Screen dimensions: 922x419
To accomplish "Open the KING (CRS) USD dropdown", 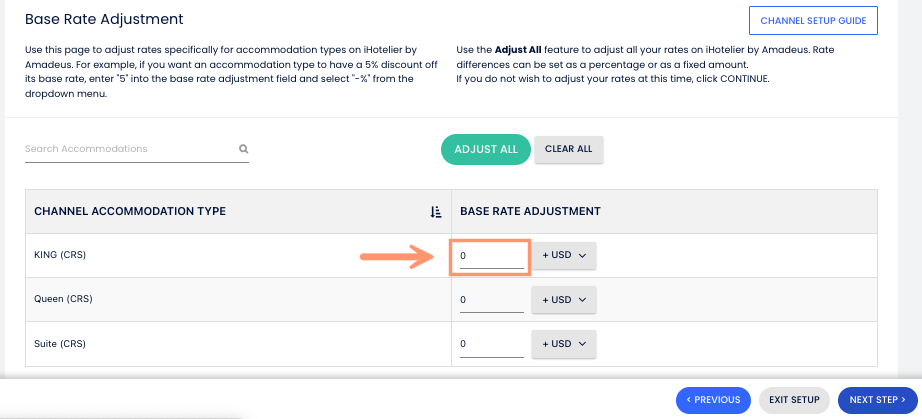I will click(x=563, y=255).
